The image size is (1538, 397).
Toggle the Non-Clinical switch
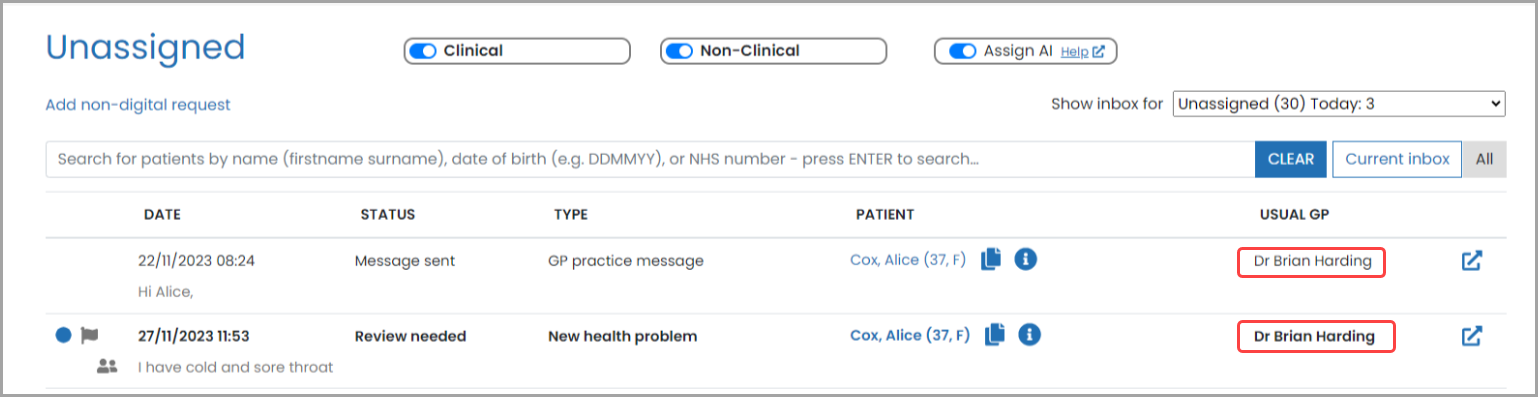pyautogui.click(x=680, y=51)
